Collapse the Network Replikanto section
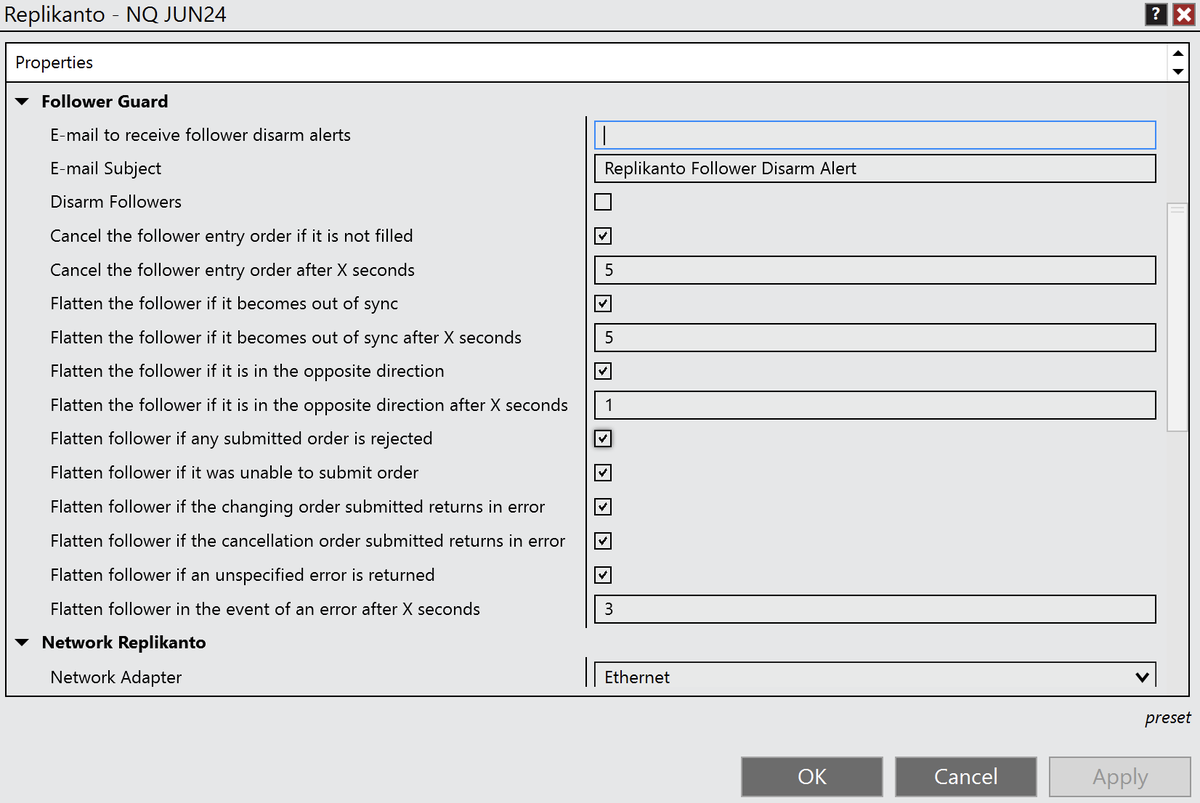 (x=22, y=642)
